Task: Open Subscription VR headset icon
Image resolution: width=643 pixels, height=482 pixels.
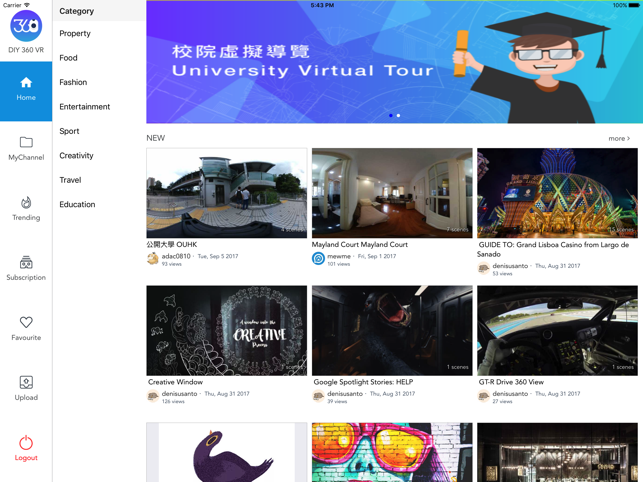Action: pyautogui.click(x=26, y=263)
